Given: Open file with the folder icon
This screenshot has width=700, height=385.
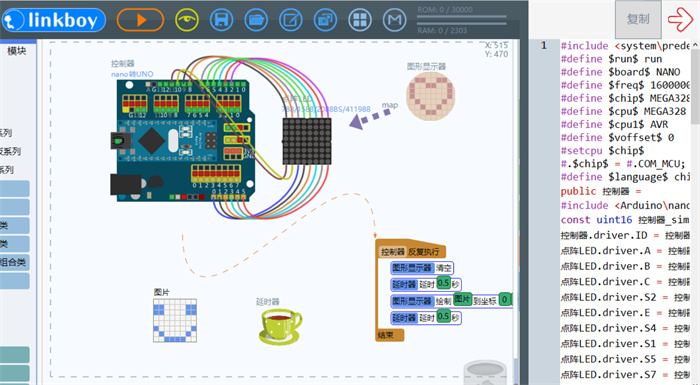Looking at the screenshot, I should coord(256,20).
